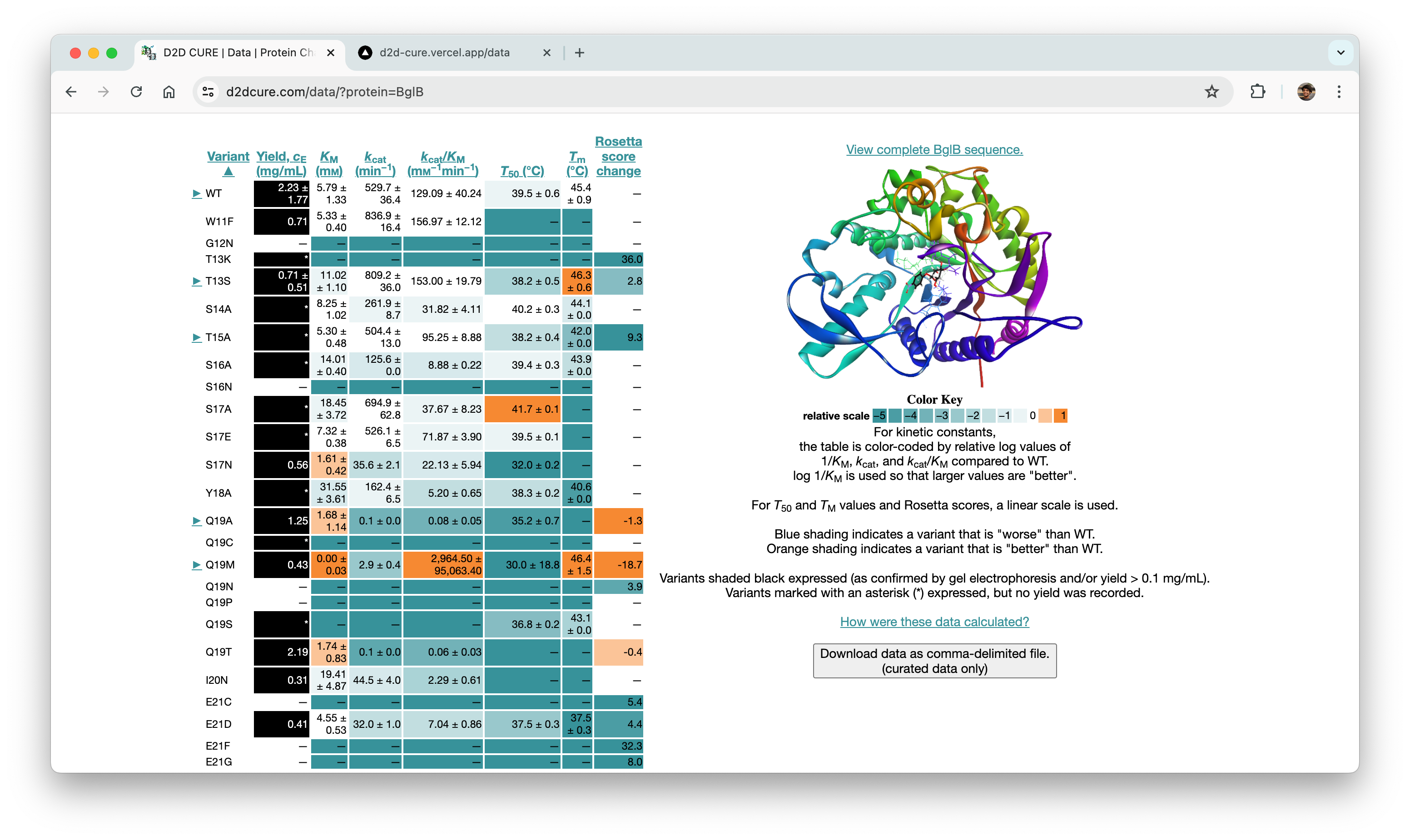Viewport: 1410px width, 840px height.
Task: Click the user profile avatar
Action: pyautogui.click(x=1306, y=92)
